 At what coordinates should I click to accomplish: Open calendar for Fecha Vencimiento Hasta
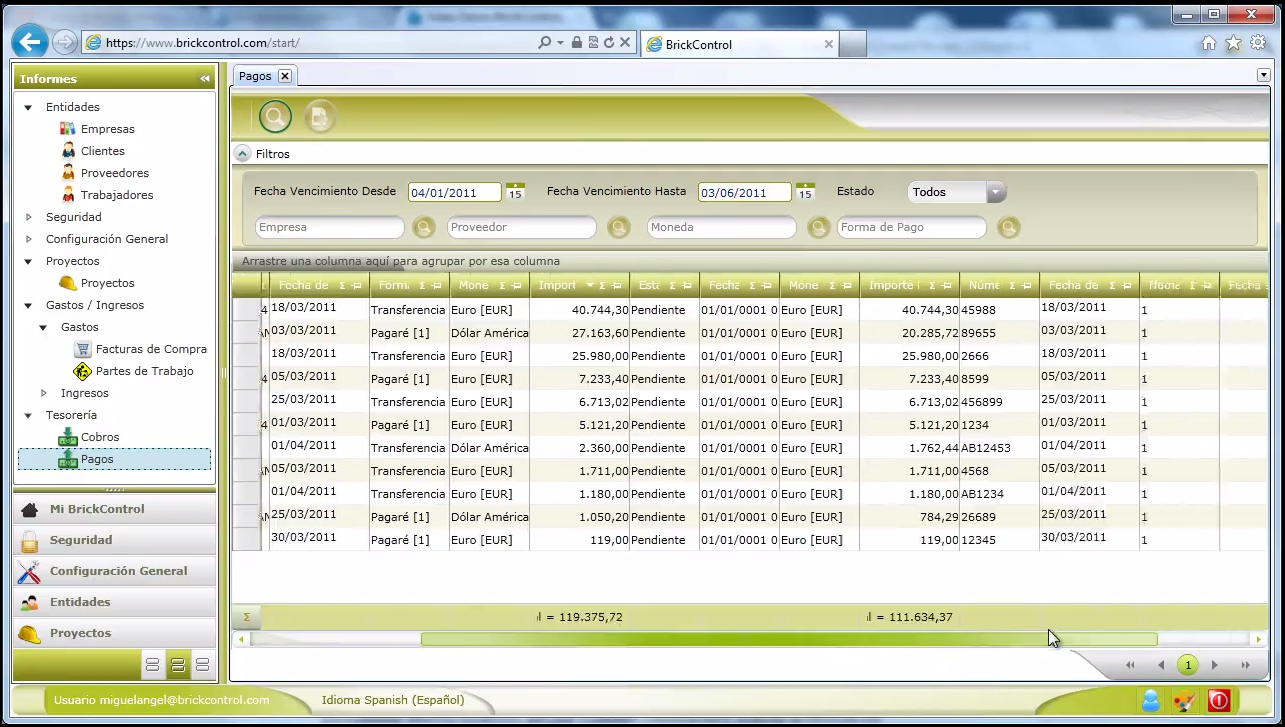tap(805, 192)
